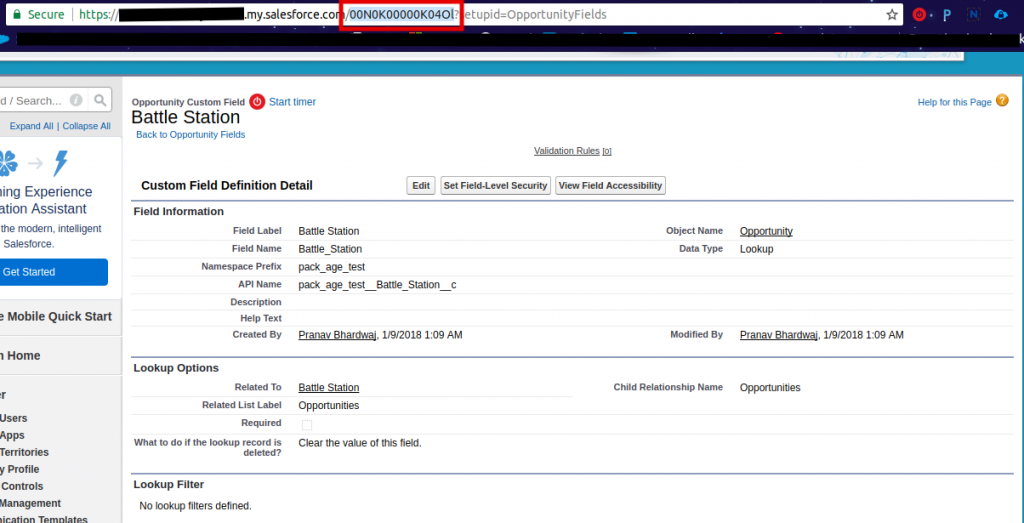This screenshot has height=523, width=1024.
Task: Click the red Start timer power icon
Action: coord(257,102)
